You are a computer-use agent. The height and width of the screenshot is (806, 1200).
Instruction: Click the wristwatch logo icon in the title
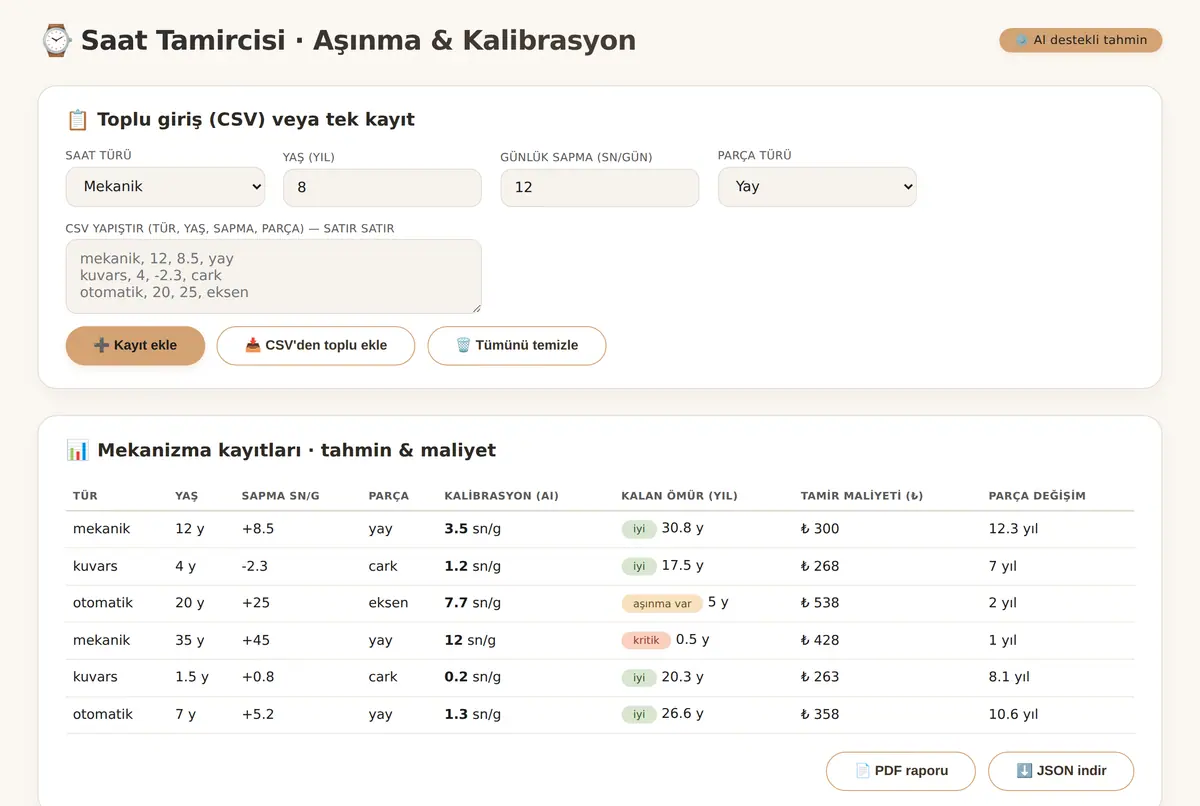pos(56,40)
